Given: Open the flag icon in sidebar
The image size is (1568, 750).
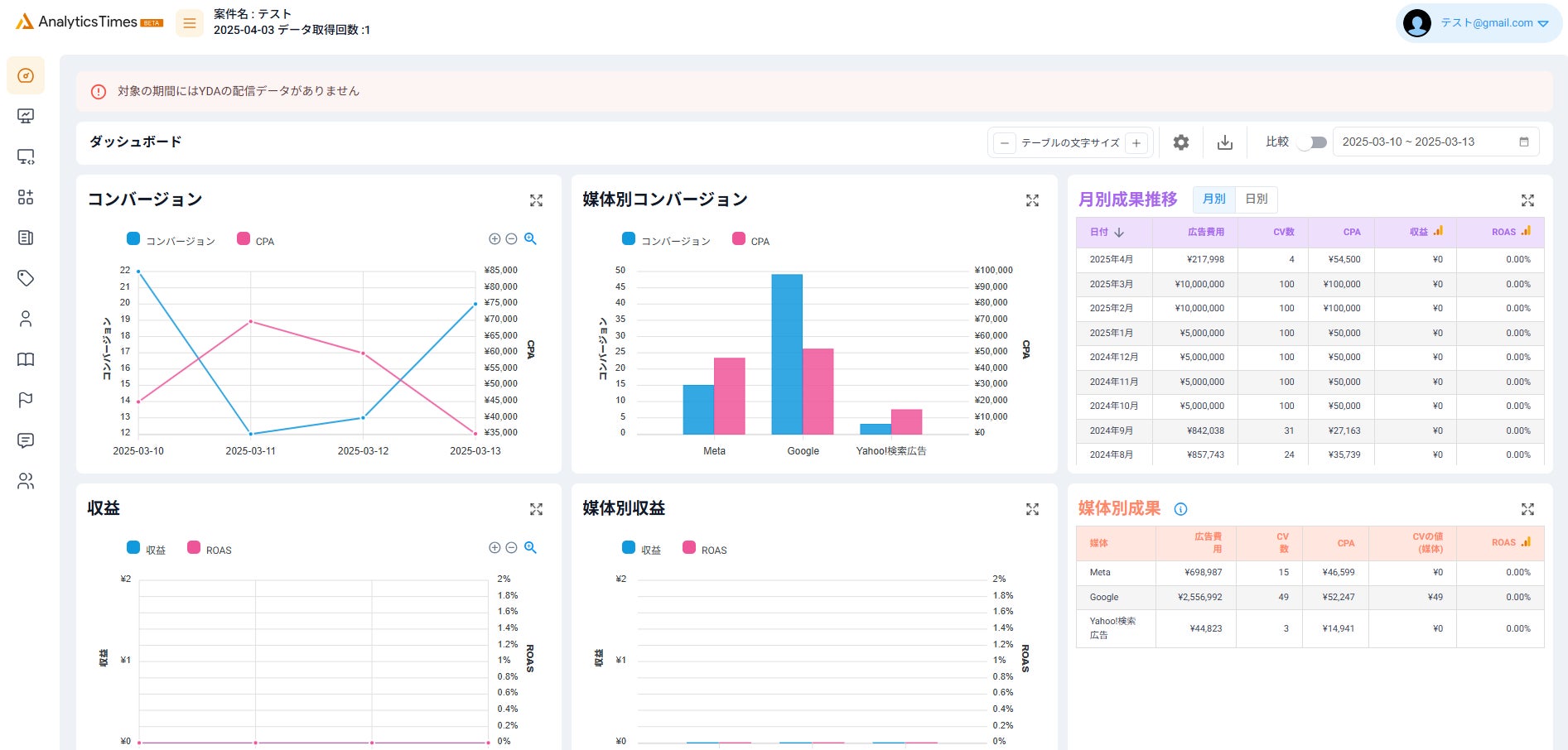Looking at the screenshot, I should 26,400.
